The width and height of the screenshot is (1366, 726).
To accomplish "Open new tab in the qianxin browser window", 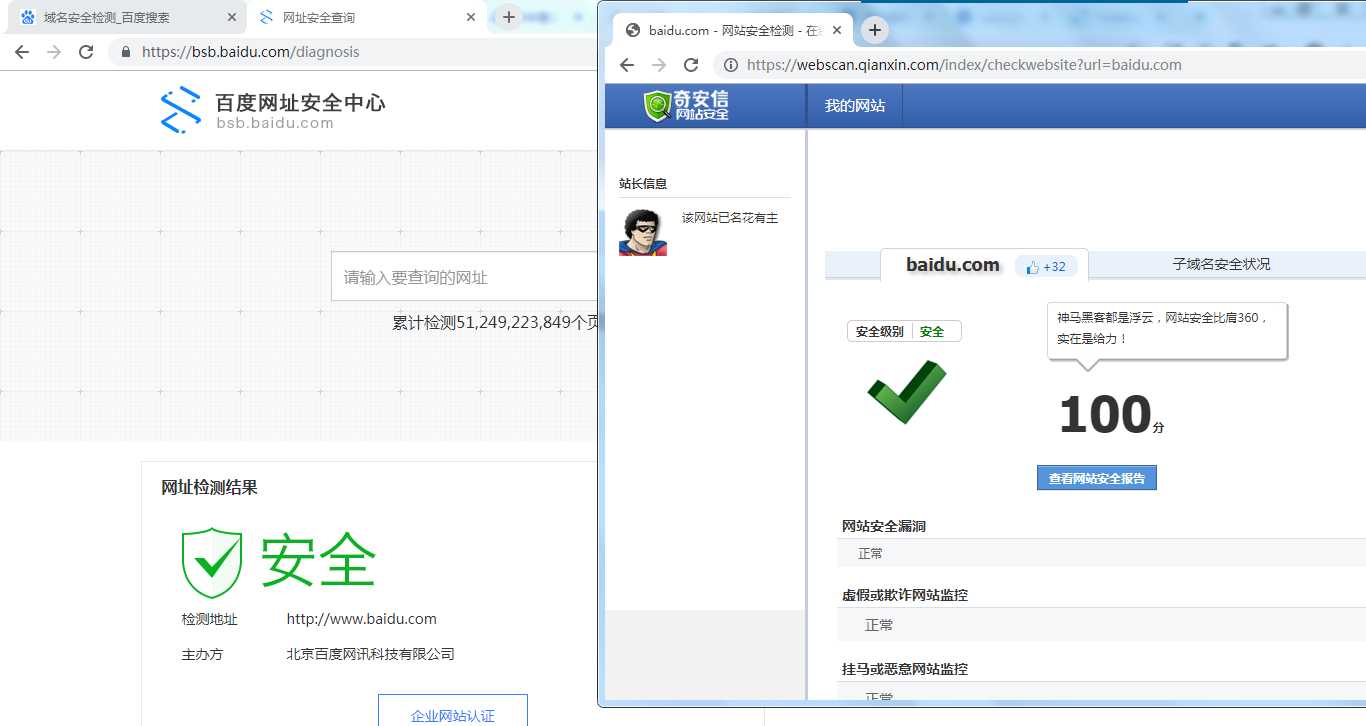I will pos(875,30).
